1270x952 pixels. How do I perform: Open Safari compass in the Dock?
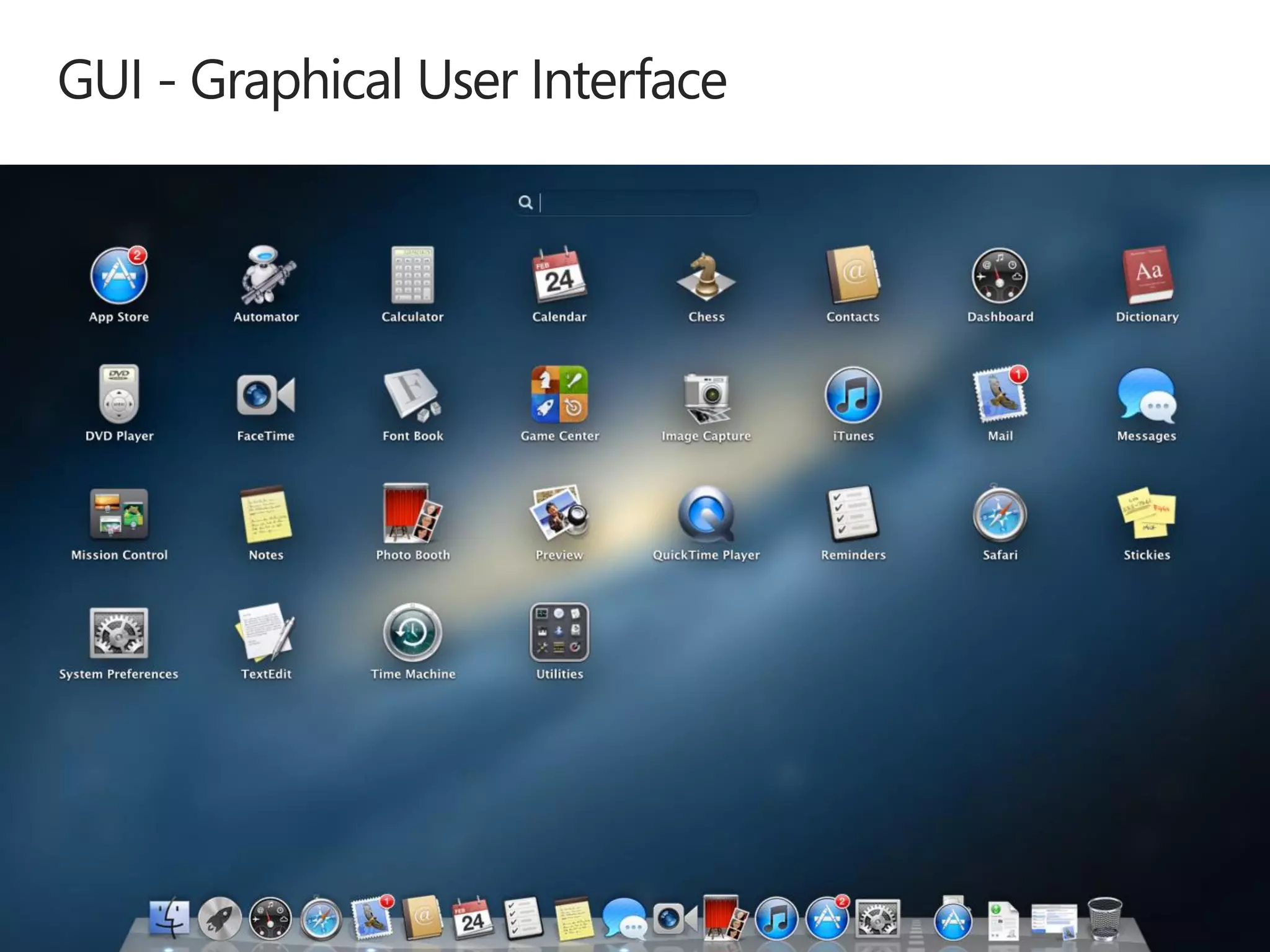pyautogui.click(x=321, y=919)
